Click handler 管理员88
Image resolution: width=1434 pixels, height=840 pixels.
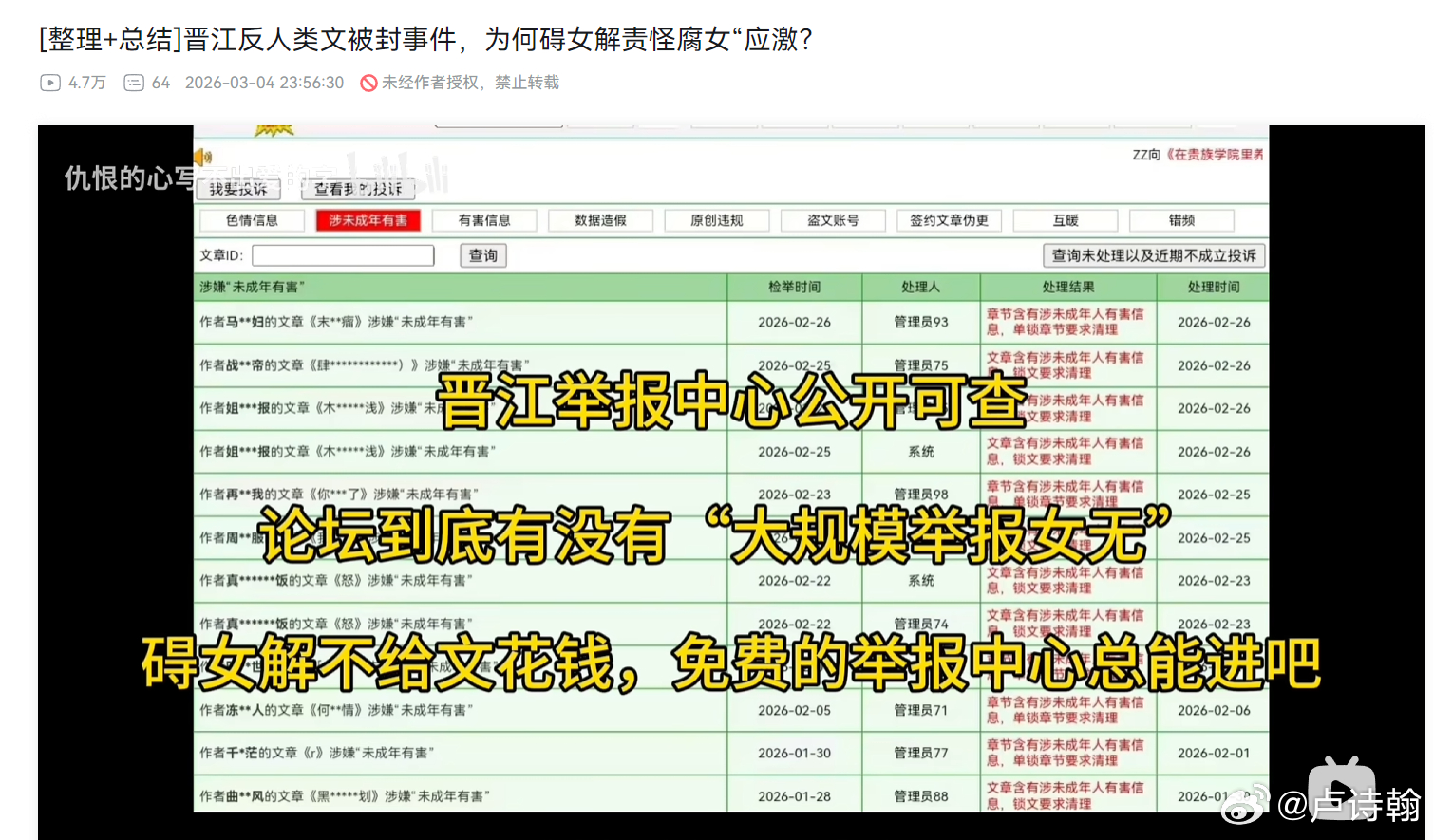[x=920, y=796]
